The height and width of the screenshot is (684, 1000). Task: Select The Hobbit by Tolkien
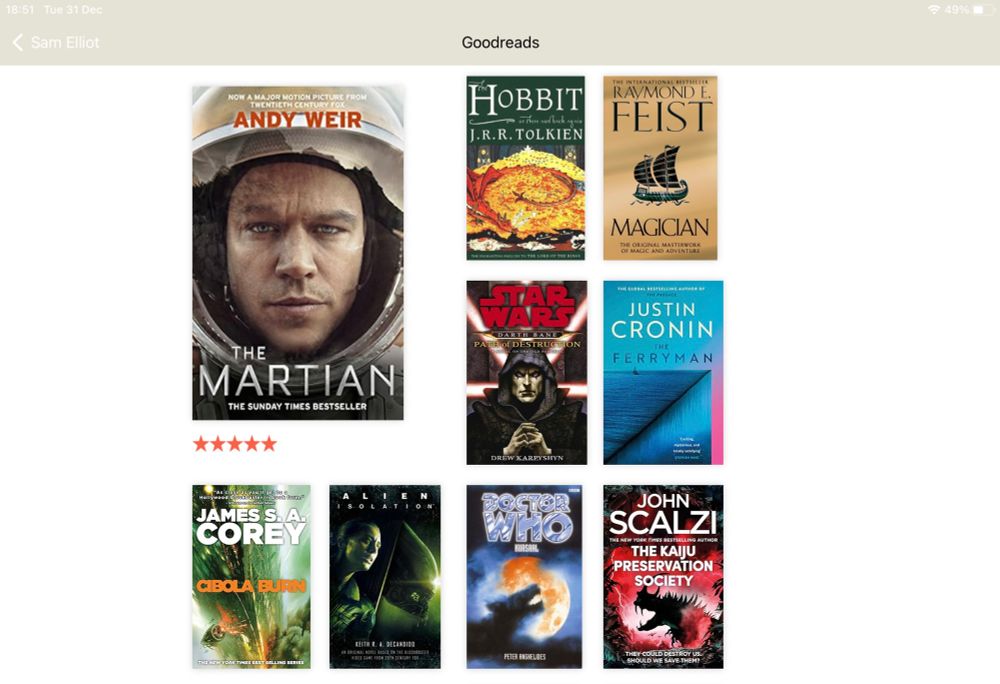pos(526,168)
